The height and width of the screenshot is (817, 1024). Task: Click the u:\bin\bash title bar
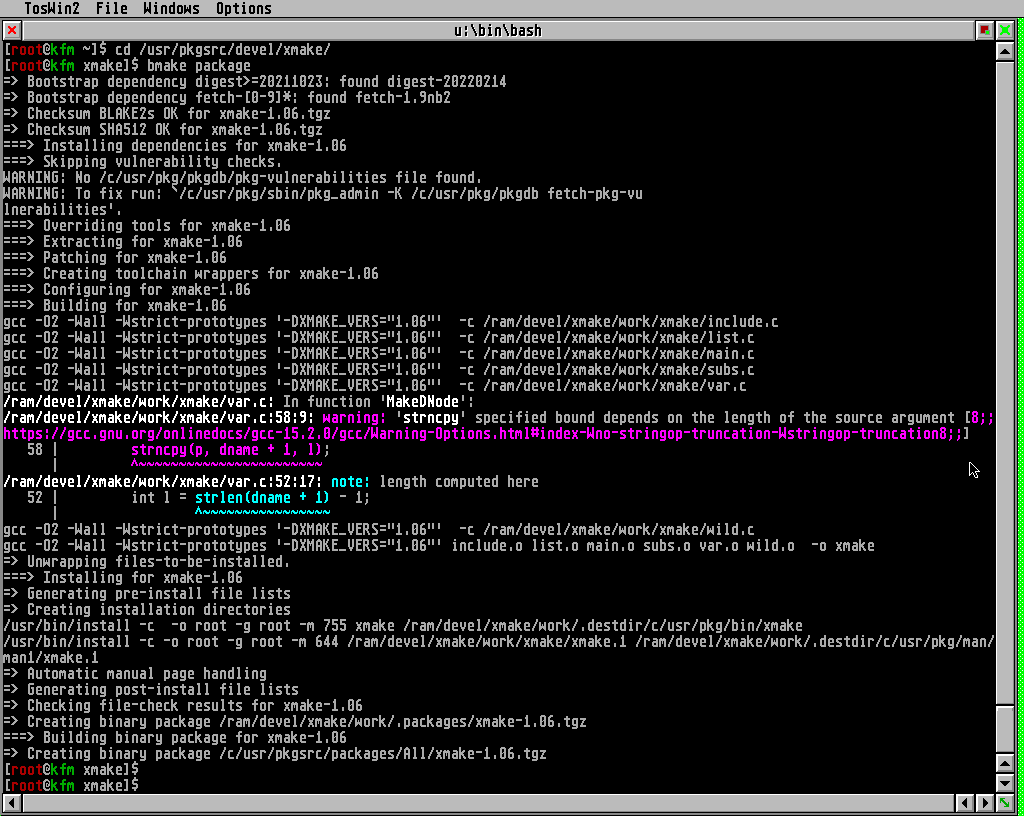(497, 30)
